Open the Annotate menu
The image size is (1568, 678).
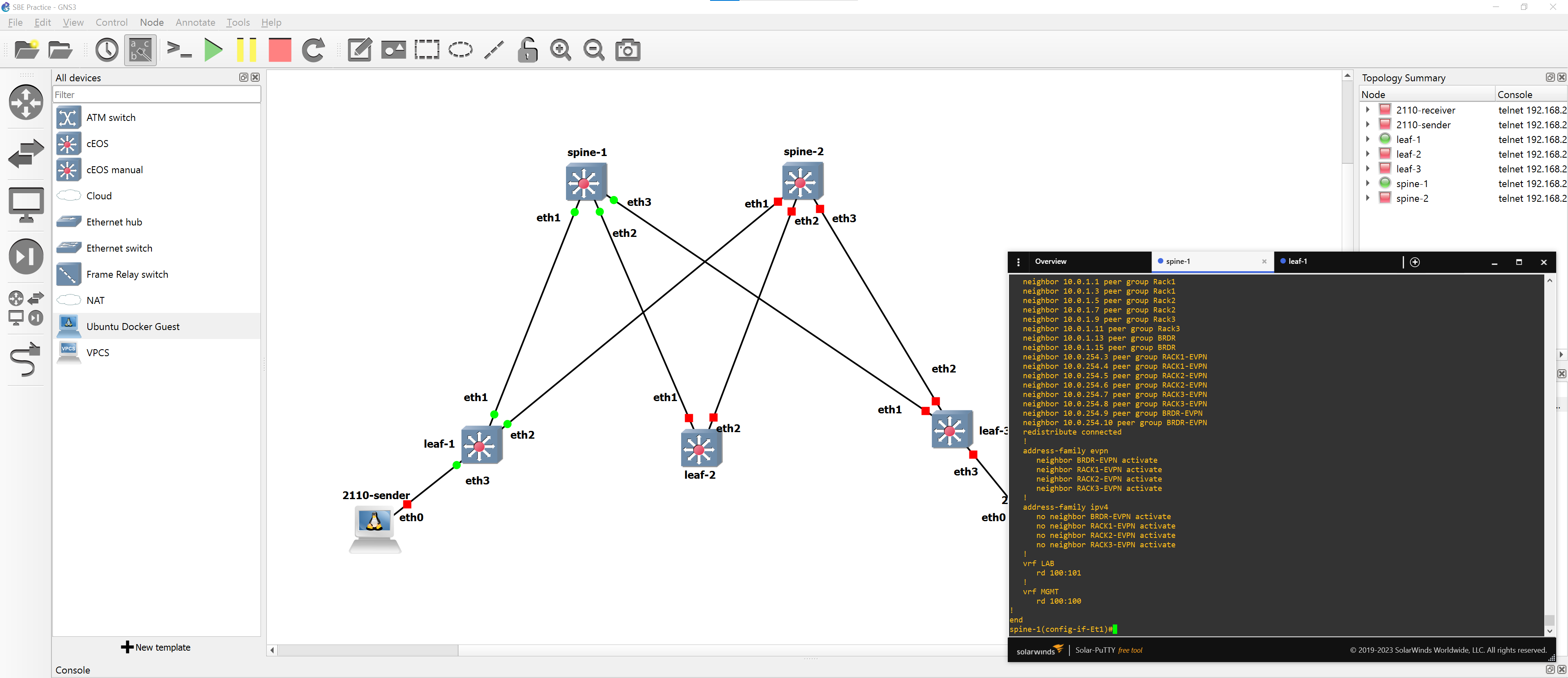coord(196,22)
